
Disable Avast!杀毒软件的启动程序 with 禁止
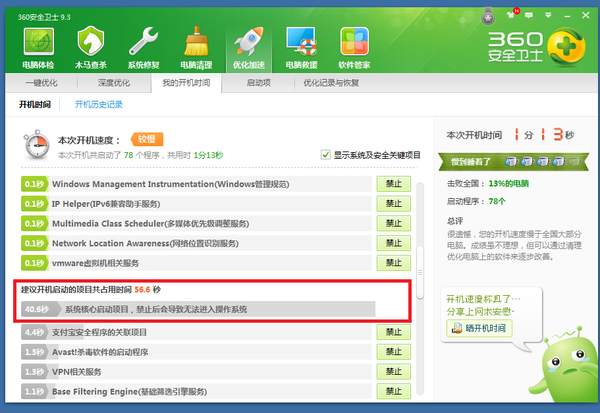tap(393, 352)
